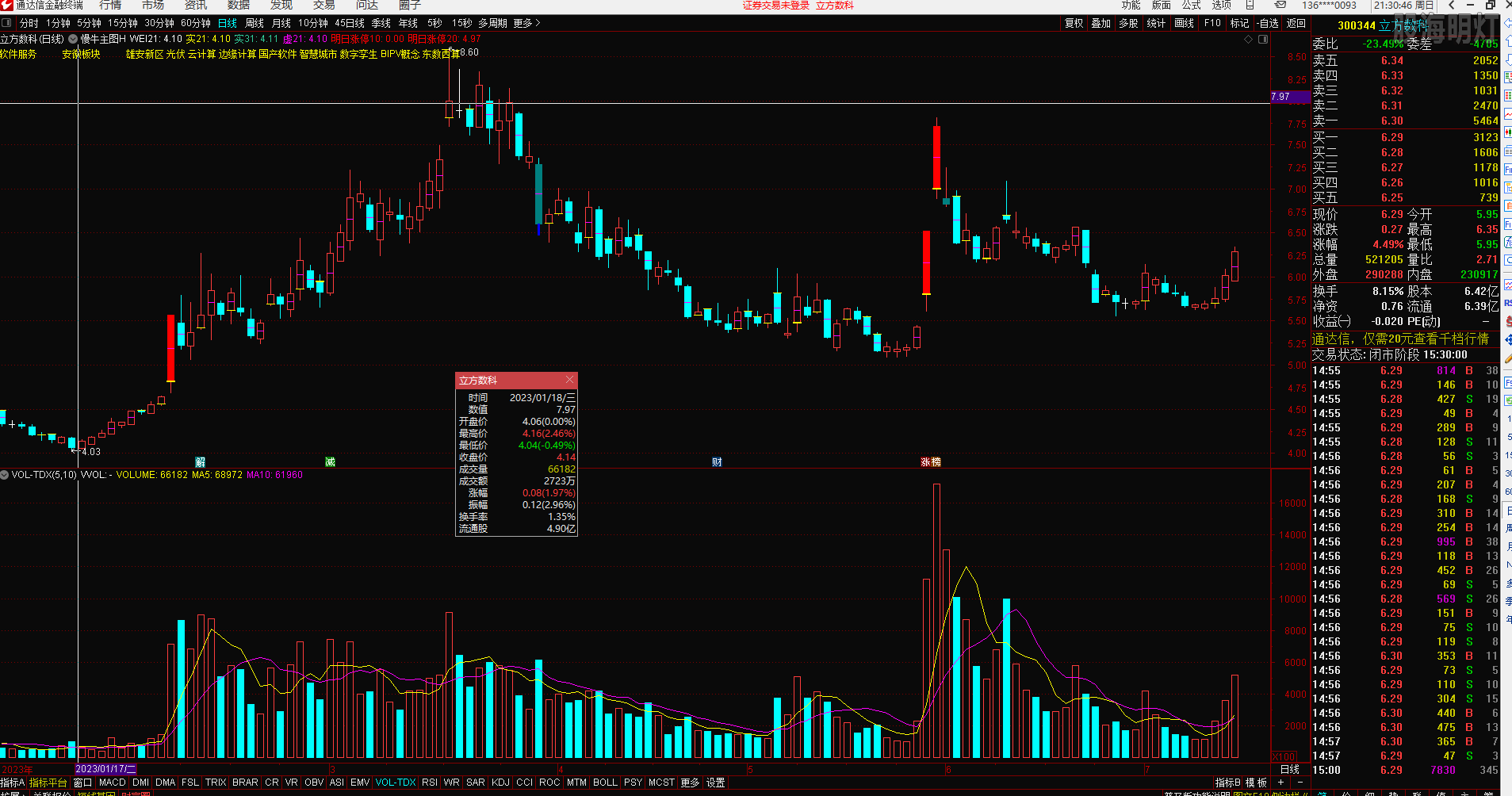Viewport: 1512px width, 796px height.
Task: Click the 软件服务 sector tag
Action: coord(18,54)
